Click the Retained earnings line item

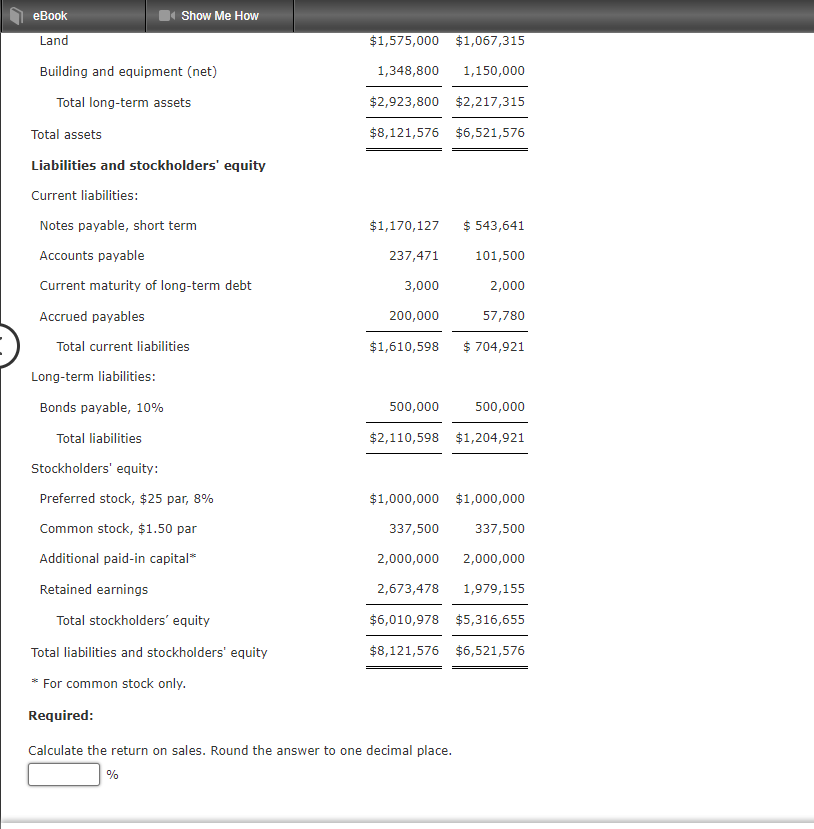94,589
